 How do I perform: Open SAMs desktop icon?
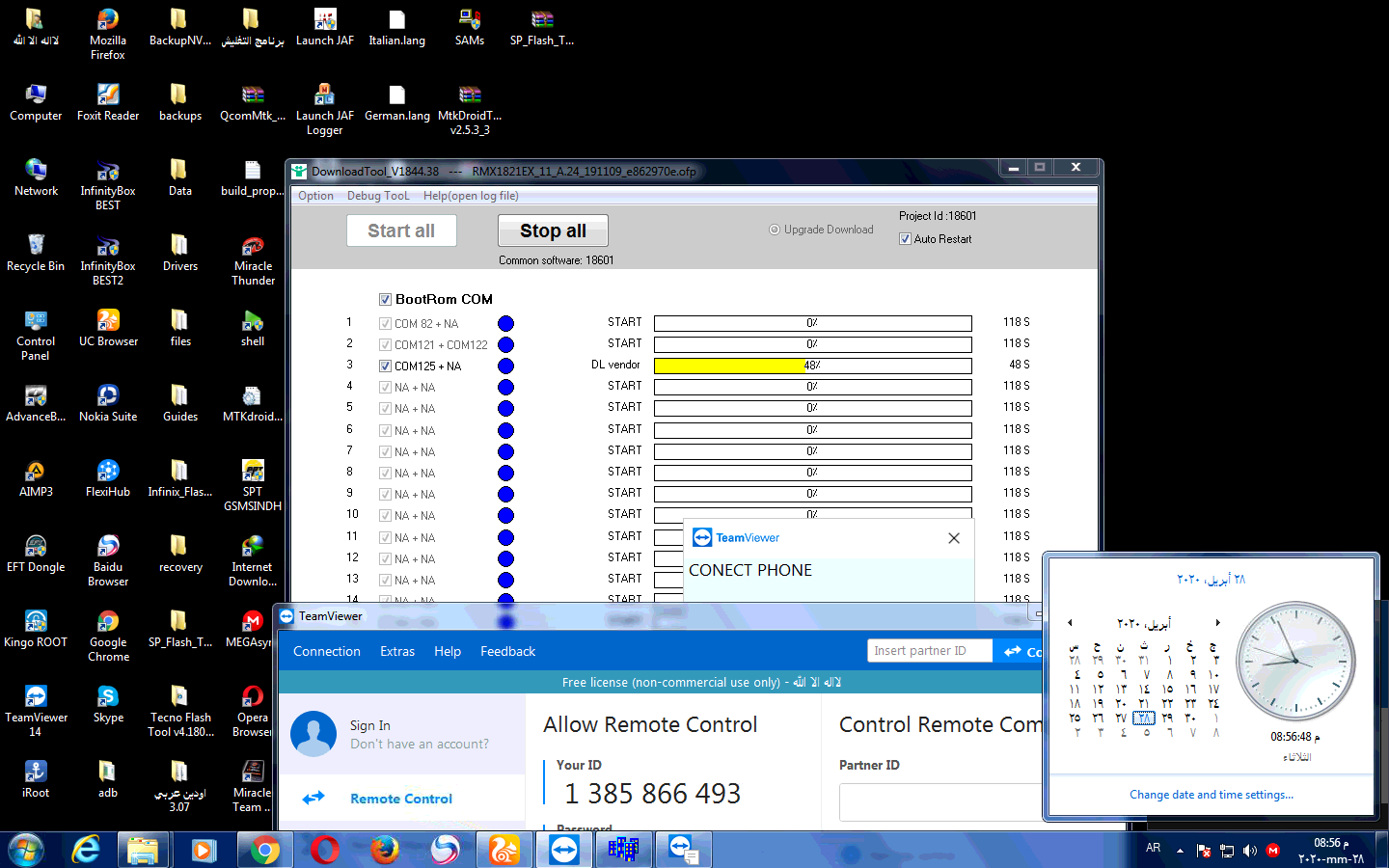(470, 27)
